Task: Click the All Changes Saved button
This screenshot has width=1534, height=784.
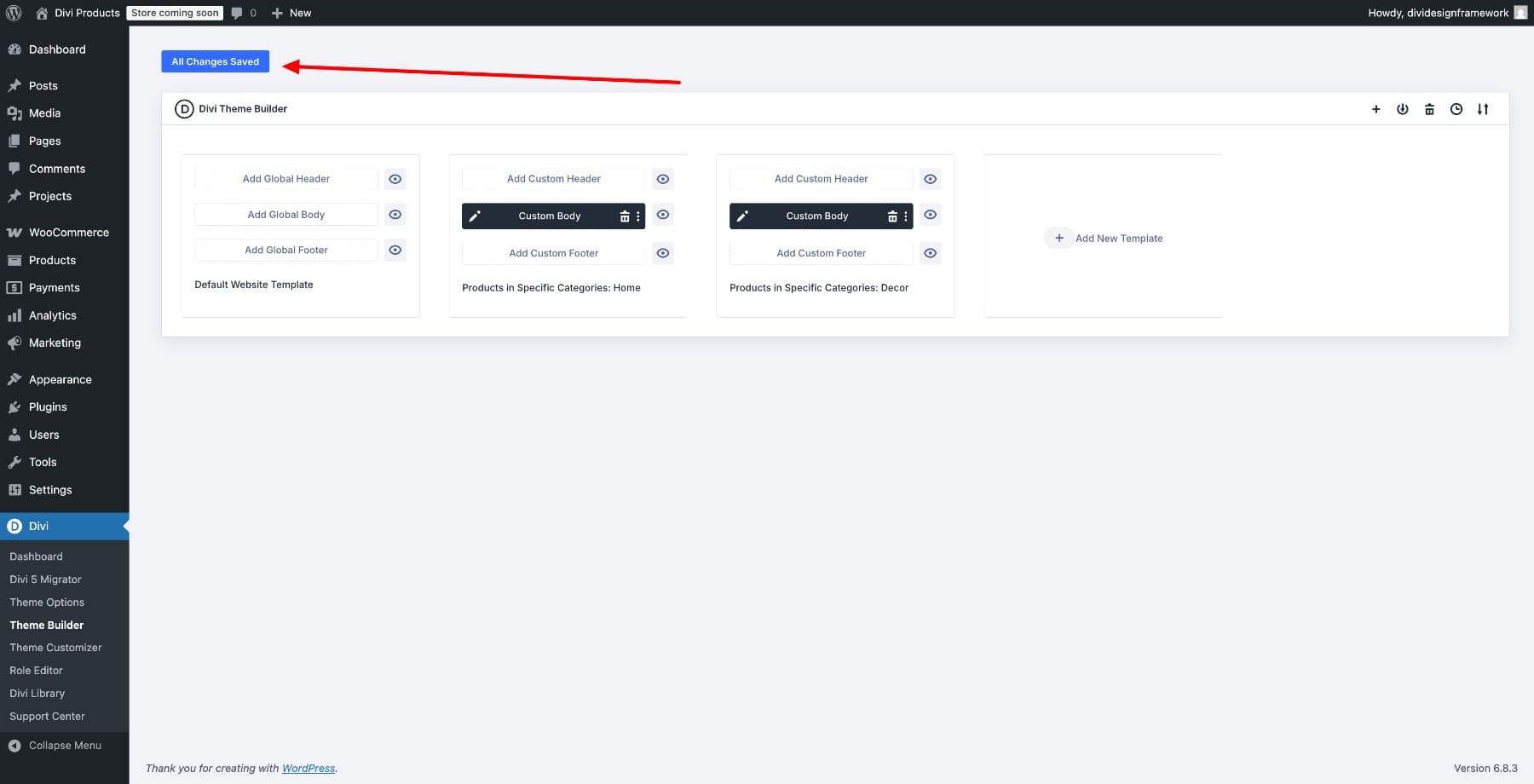Action: coord(216,61)
